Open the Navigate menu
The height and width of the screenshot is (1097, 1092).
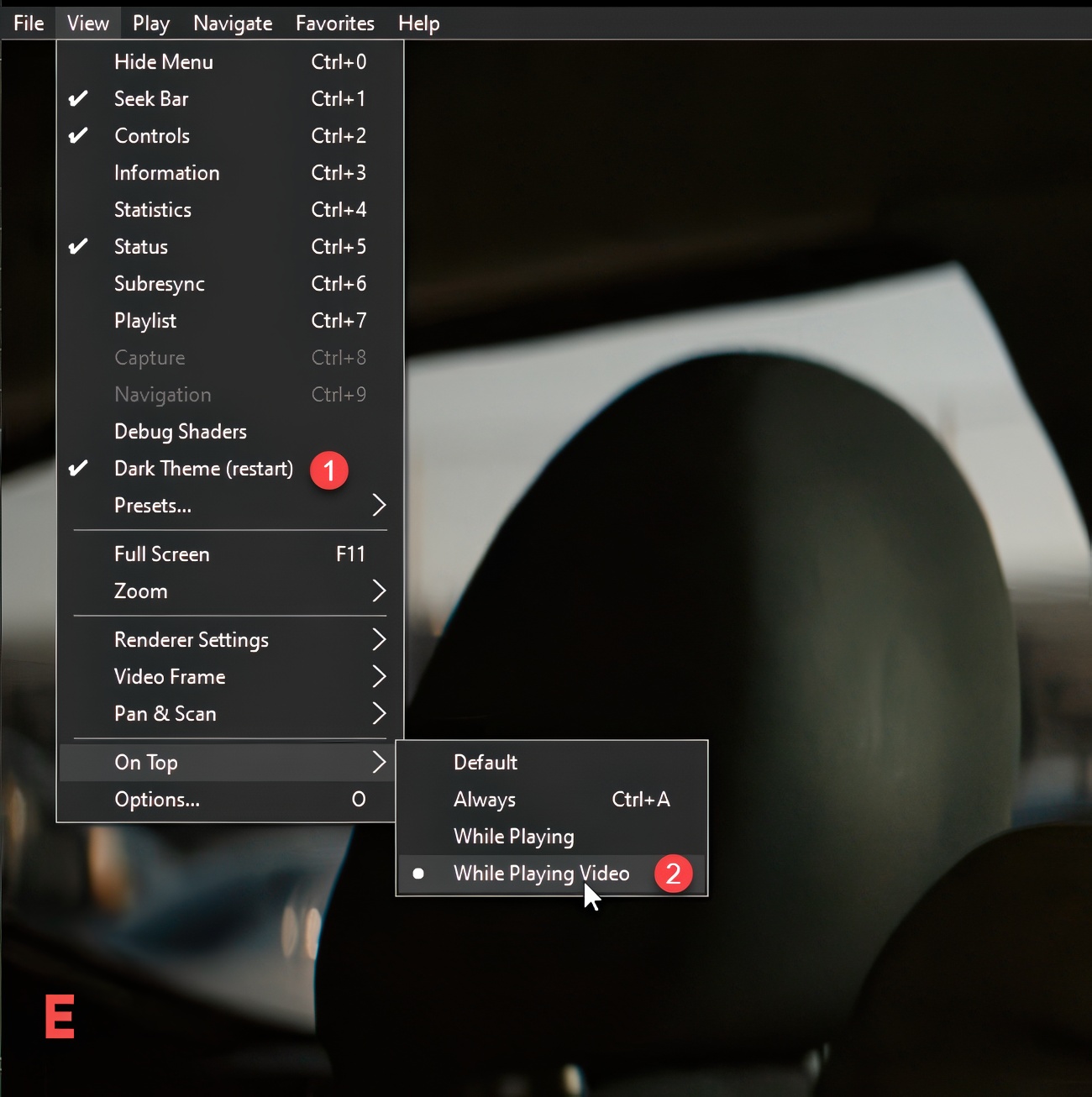click(x=233, y=24)
